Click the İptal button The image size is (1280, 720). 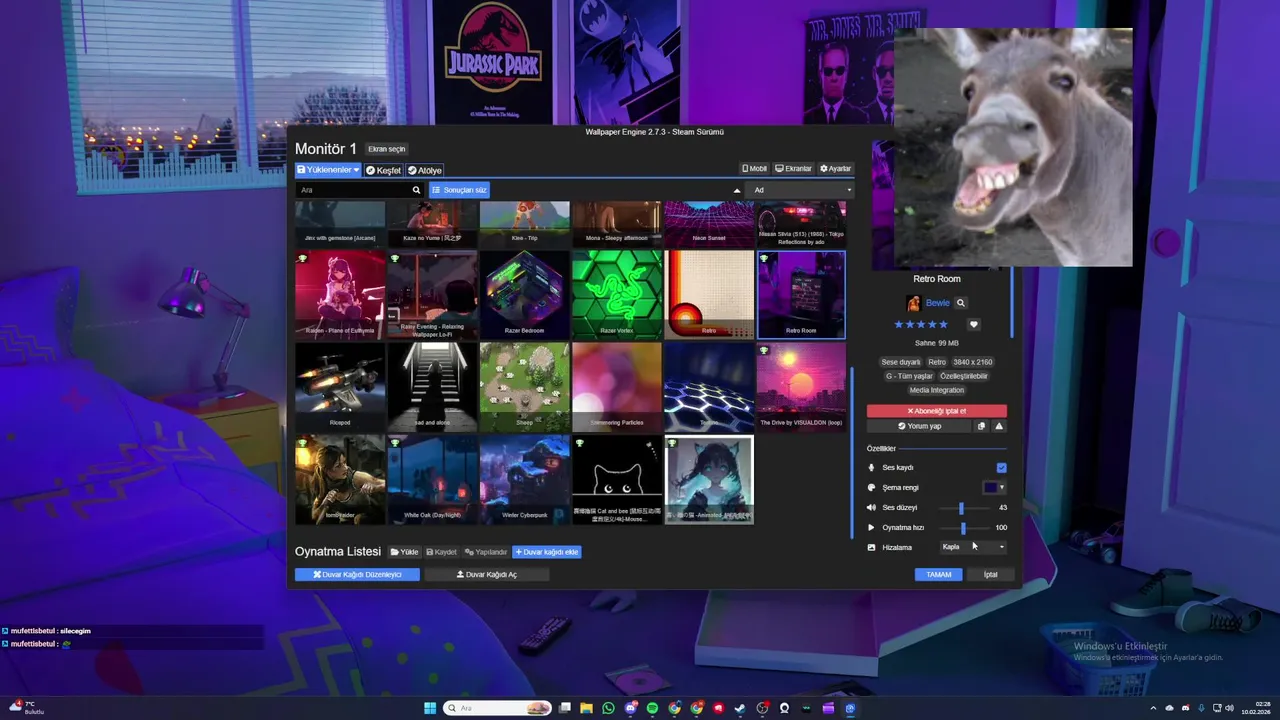click(x=990, y=575)
